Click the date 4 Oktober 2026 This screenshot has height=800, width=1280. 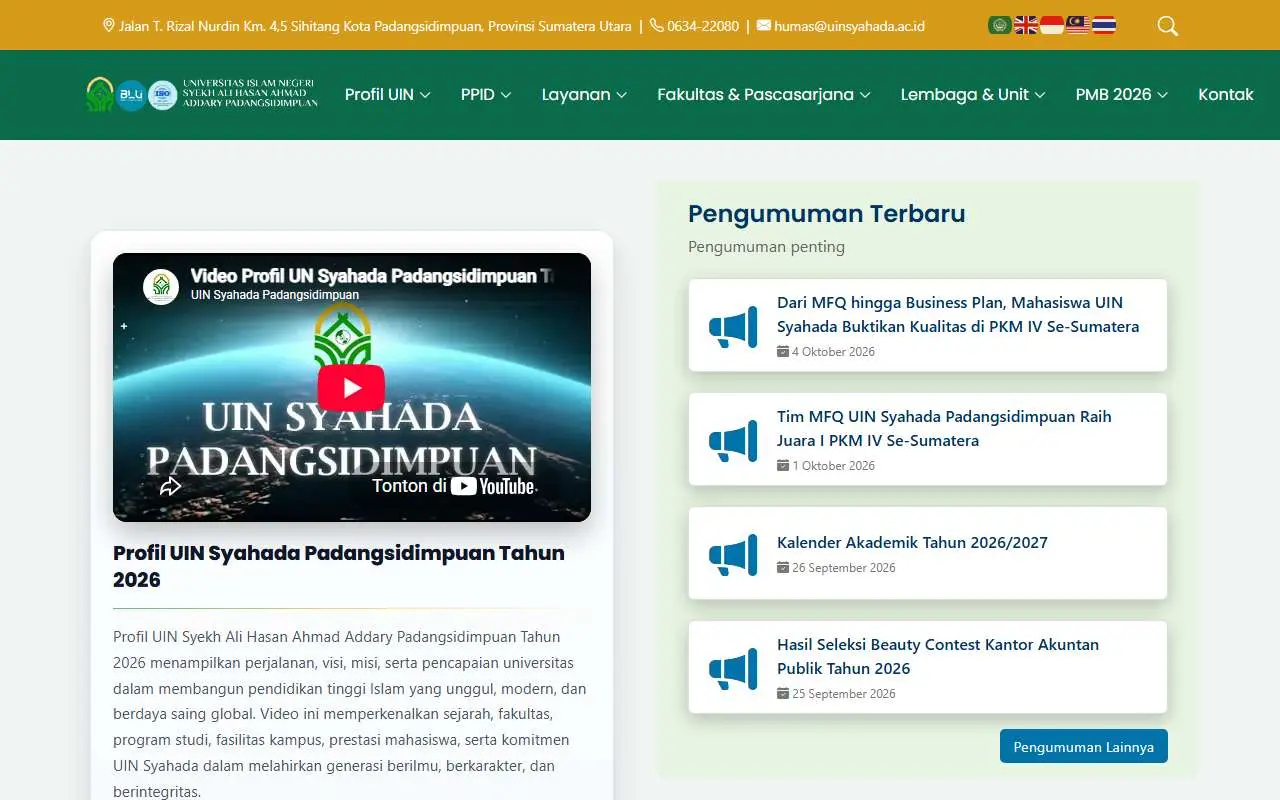pos(833,352)
